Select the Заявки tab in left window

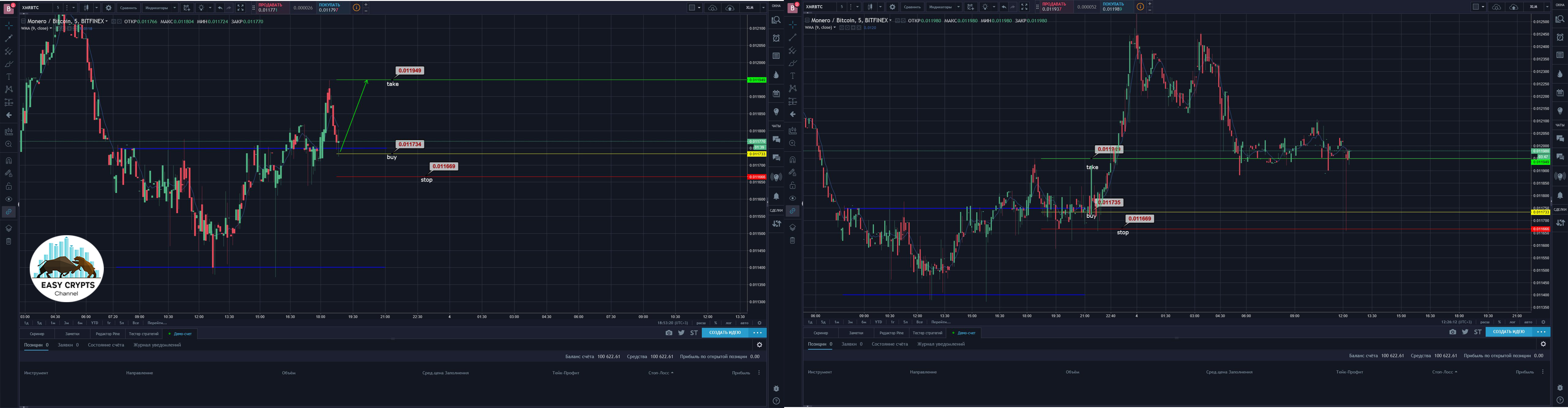(68, 345)
